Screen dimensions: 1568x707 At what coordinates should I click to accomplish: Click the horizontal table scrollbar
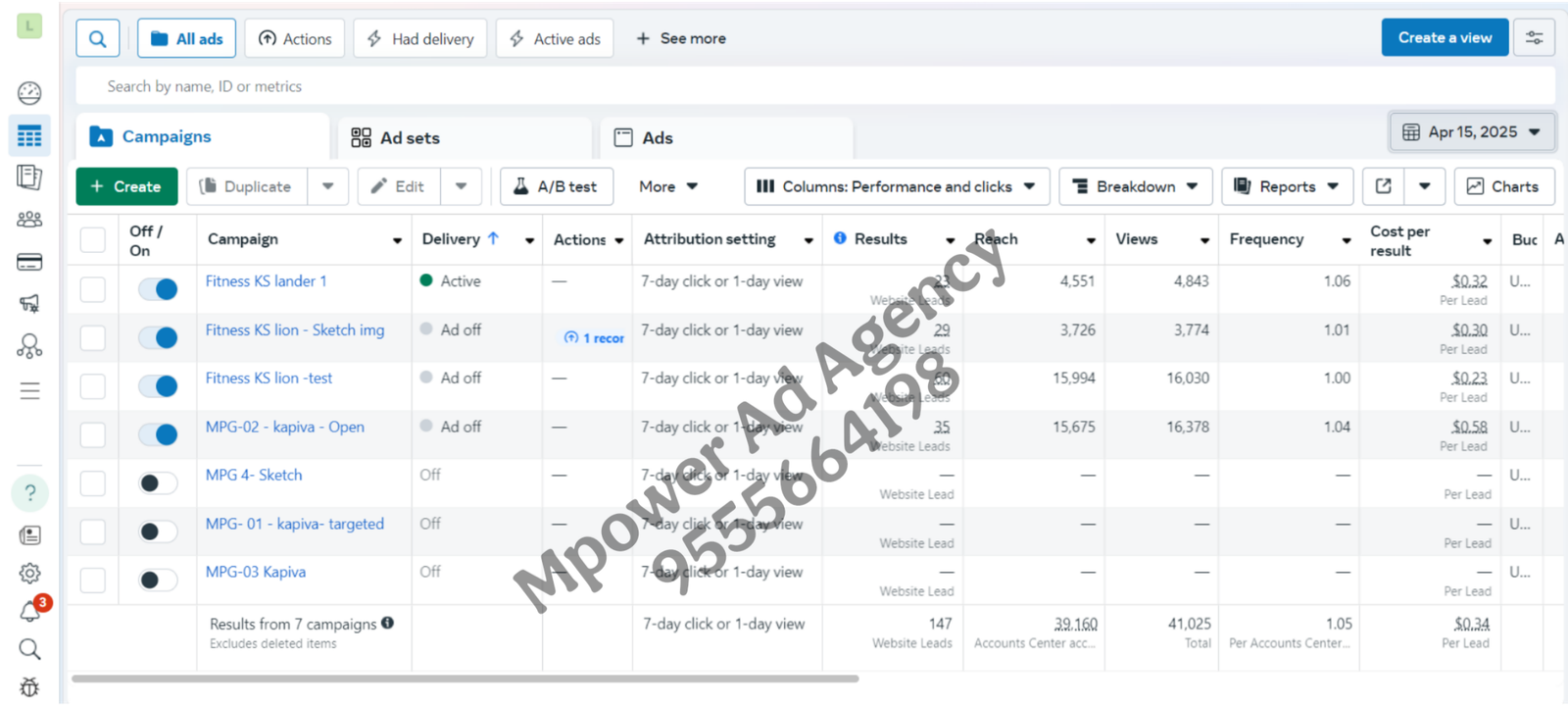coord(465,679)
